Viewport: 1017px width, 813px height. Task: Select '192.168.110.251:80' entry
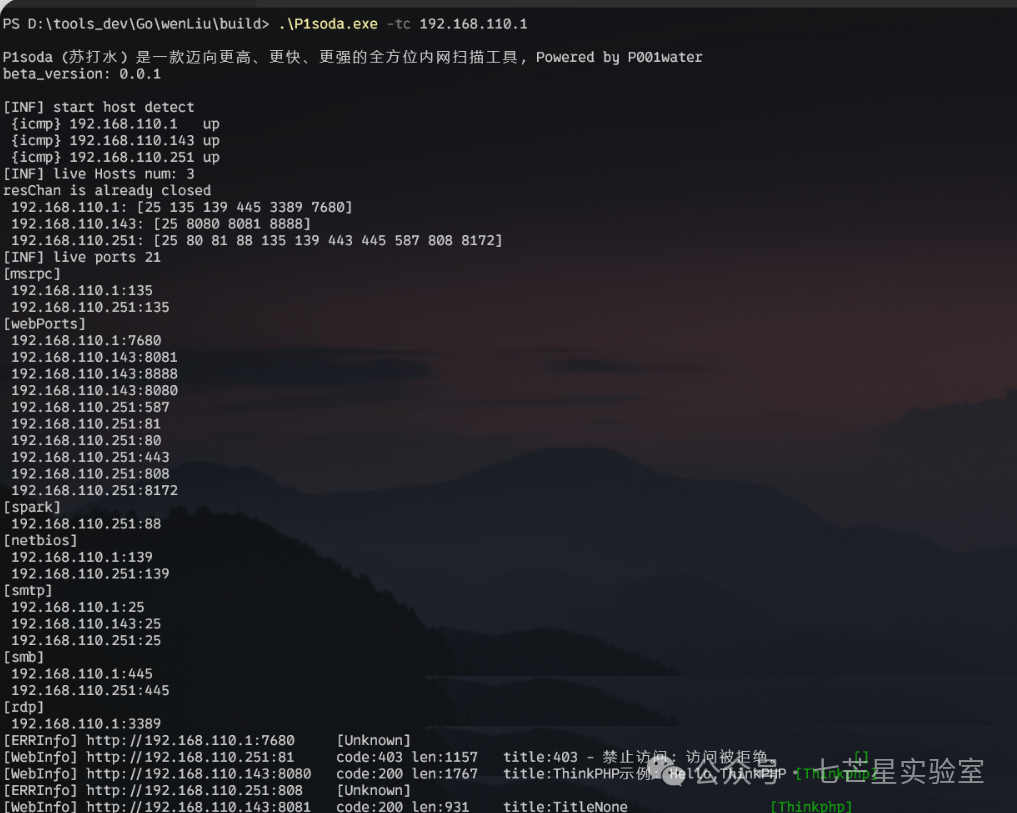click(86, 440)
